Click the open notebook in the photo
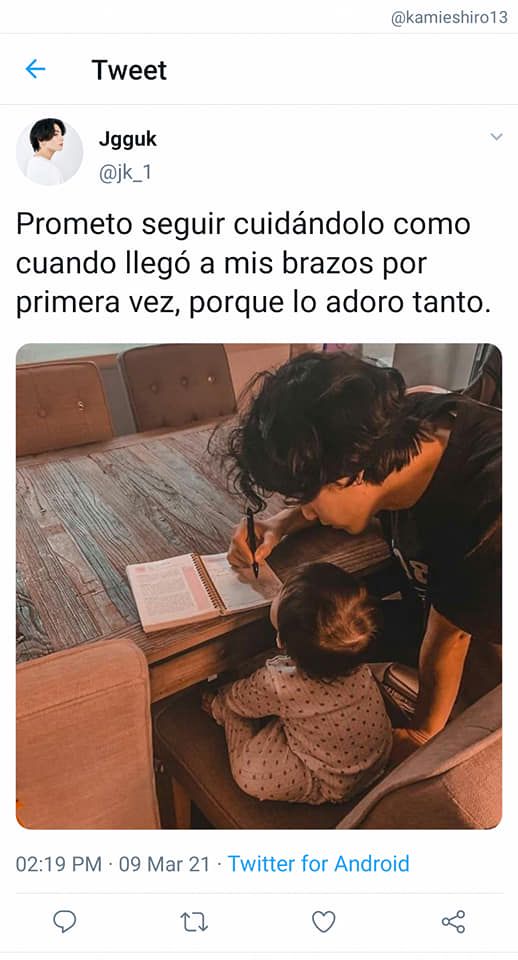This screenshot has width=518, height=960. point(202,588)
